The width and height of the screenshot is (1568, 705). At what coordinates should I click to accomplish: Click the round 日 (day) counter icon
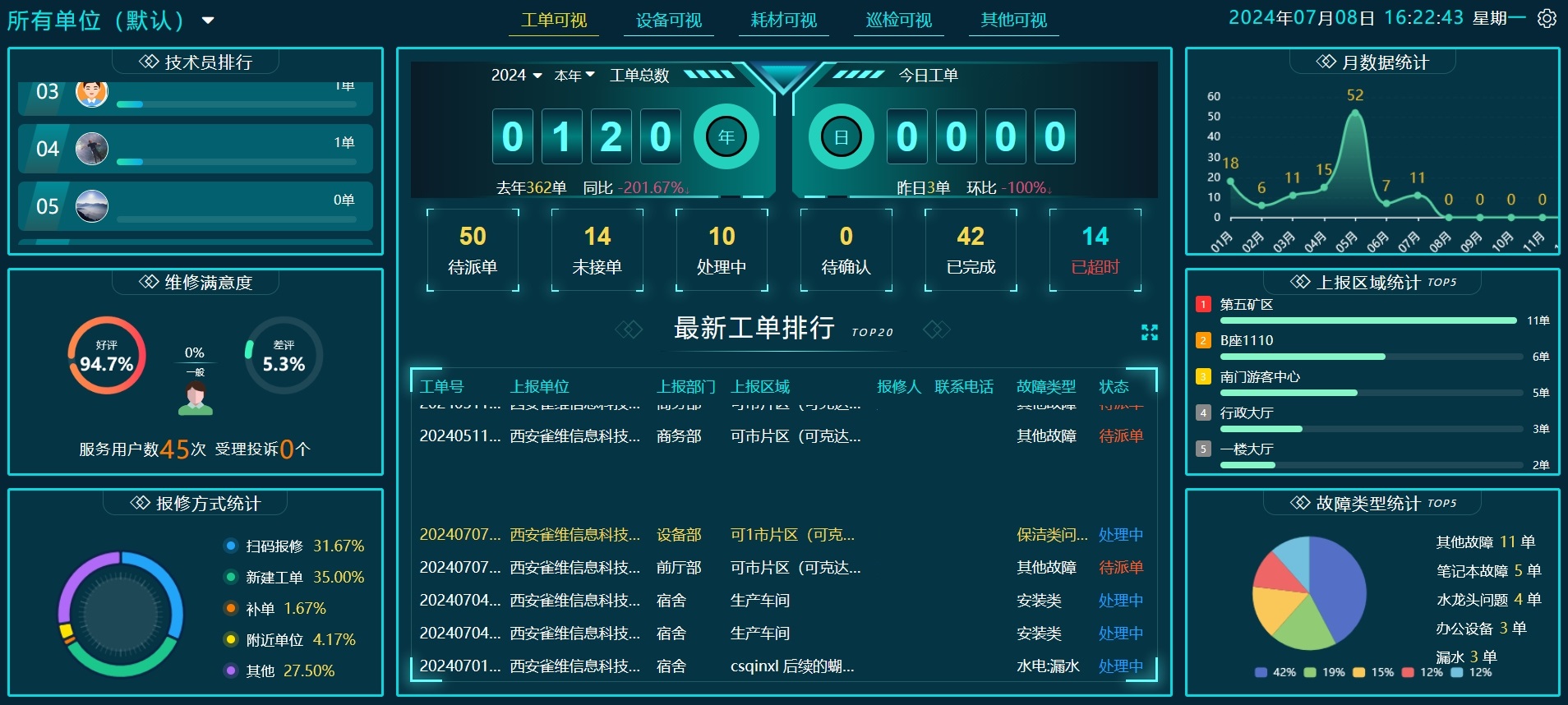[841, 136]
